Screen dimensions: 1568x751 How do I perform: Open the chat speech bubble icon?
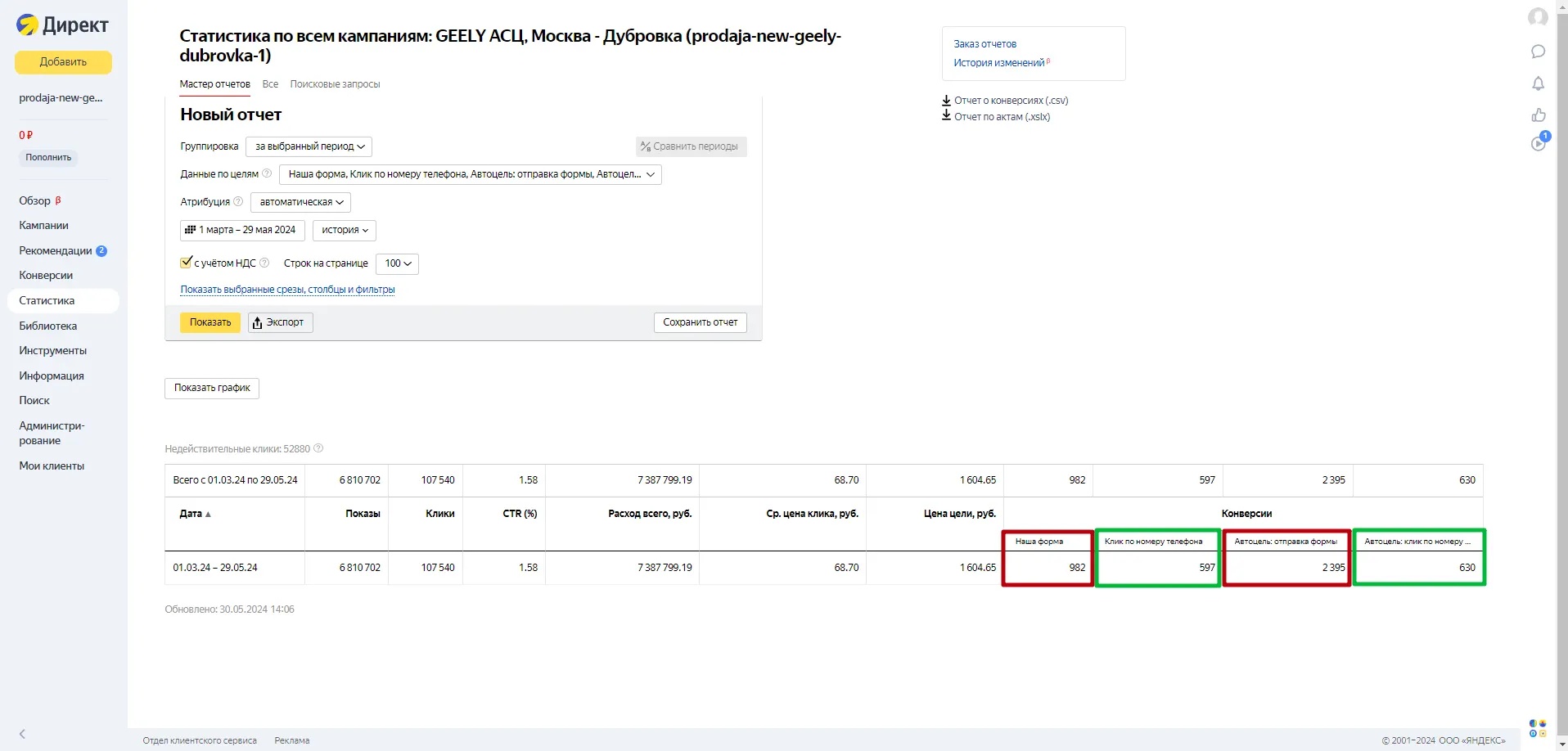point(1538,52)
